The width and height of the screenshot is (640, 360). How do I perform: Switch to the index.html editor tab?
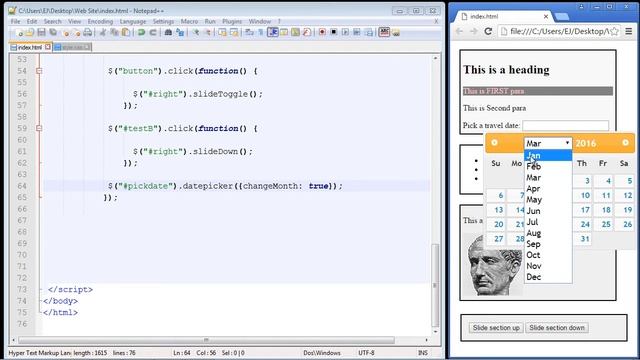[x=30, y=47]
